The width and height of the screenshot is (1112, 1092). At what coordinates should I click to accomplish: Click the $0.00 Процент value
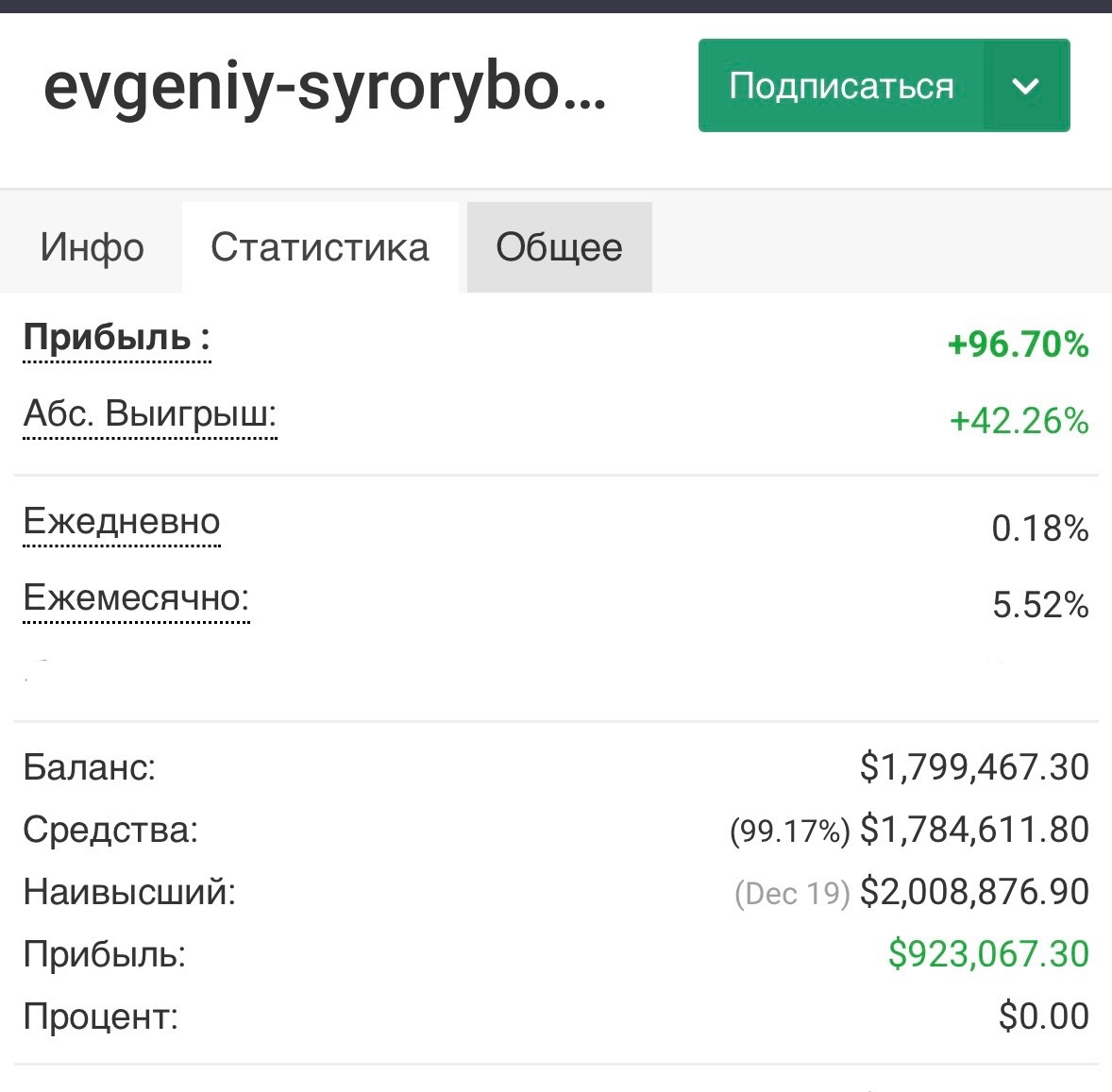point(1043,1016)
